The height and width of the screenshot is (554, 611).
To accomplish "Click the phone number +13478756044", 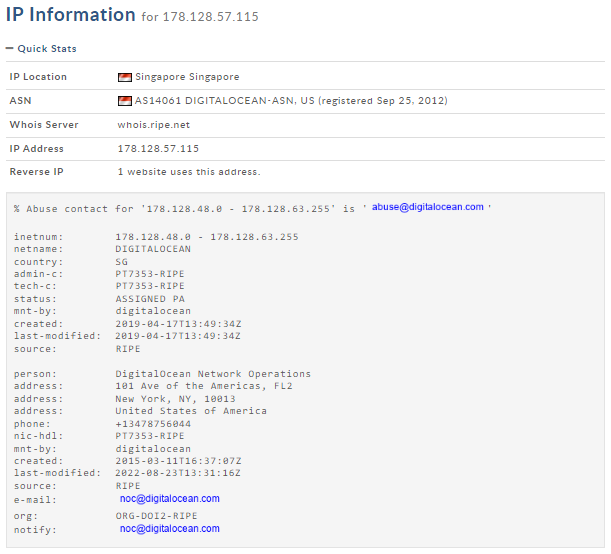I will (153, 424).
